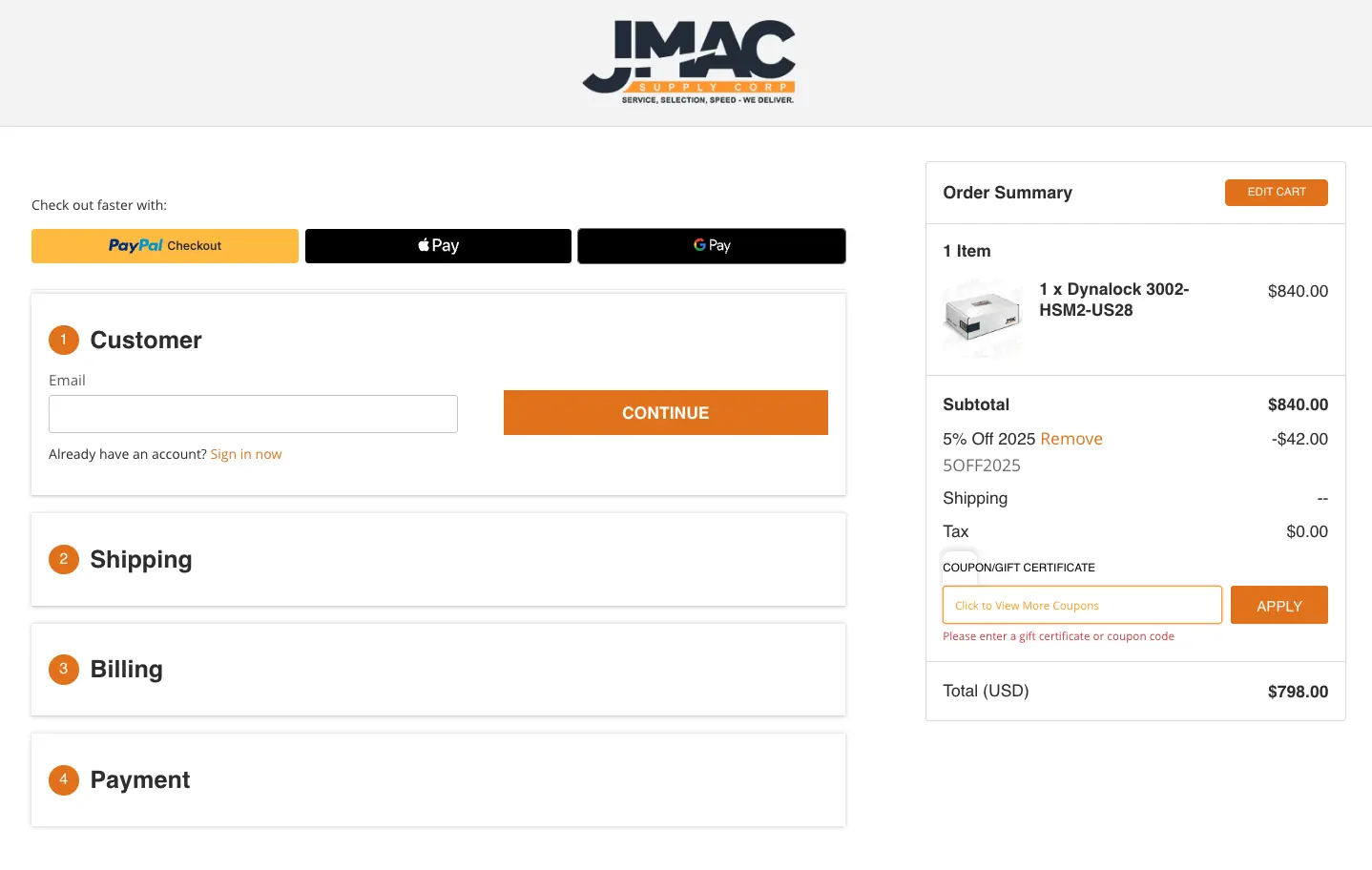Open the Sign in now link
The width and height of the screenshot is (1372, 870).
pyautogui.click(x=246, y=454)
